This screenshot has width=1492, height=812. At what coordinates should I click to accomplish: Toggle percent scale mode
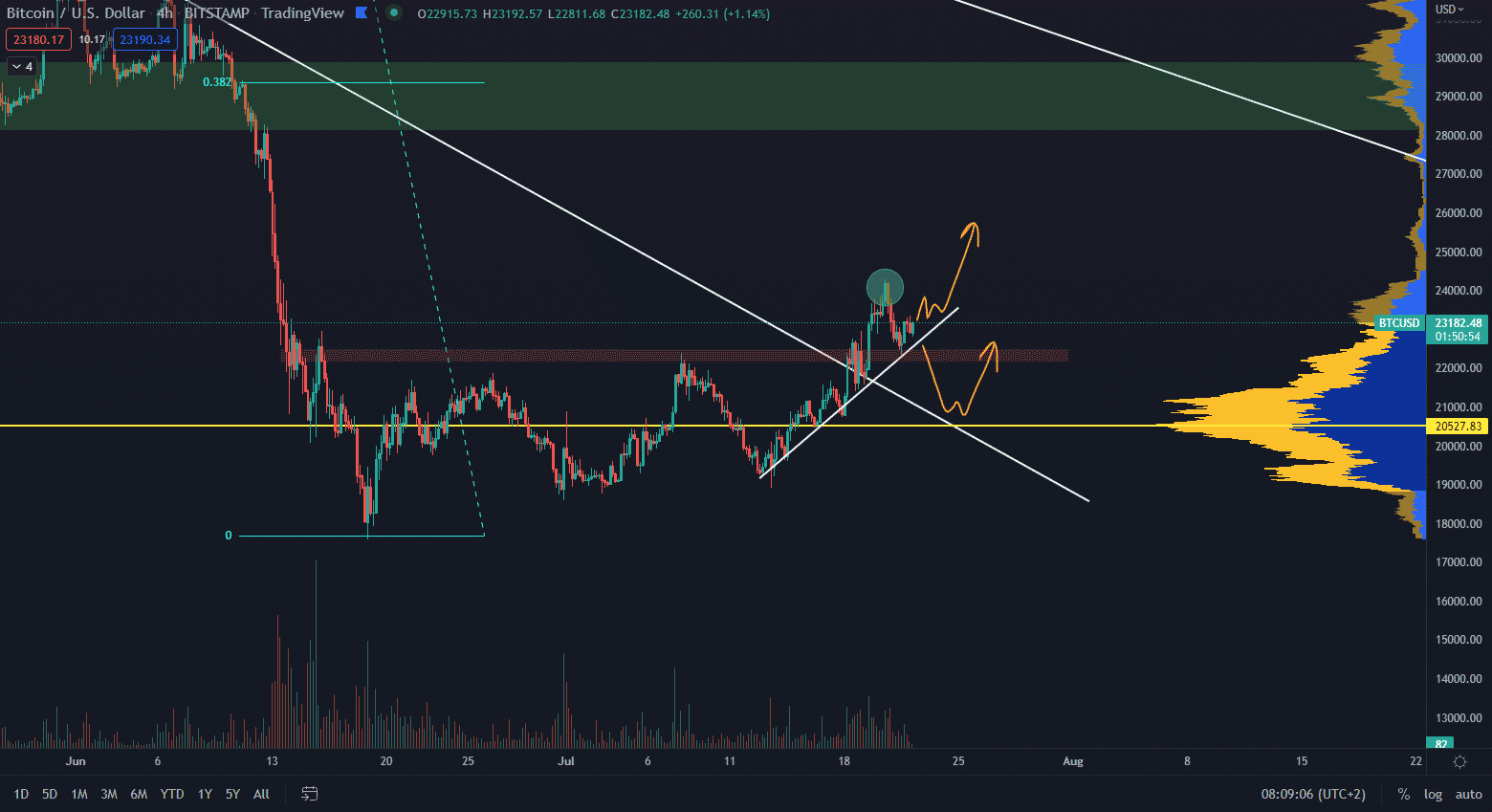click(x=1403, y=794)
